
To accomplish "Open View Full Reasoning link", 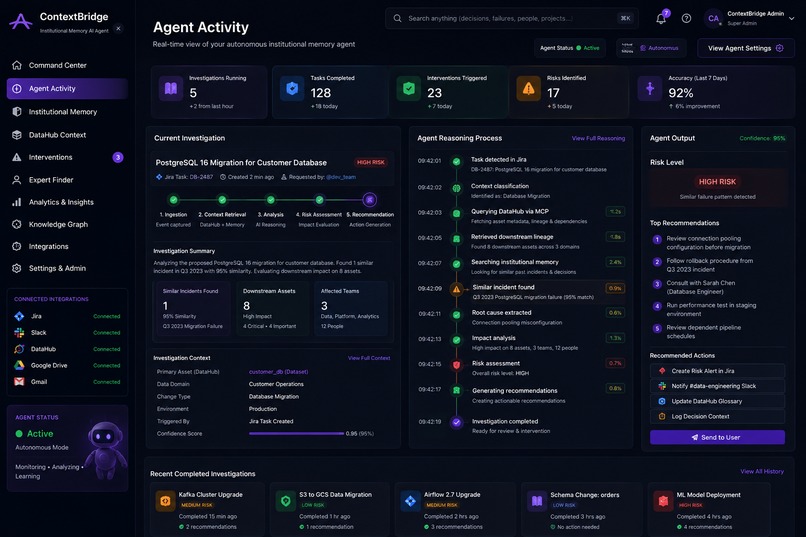I will (598, 138).
